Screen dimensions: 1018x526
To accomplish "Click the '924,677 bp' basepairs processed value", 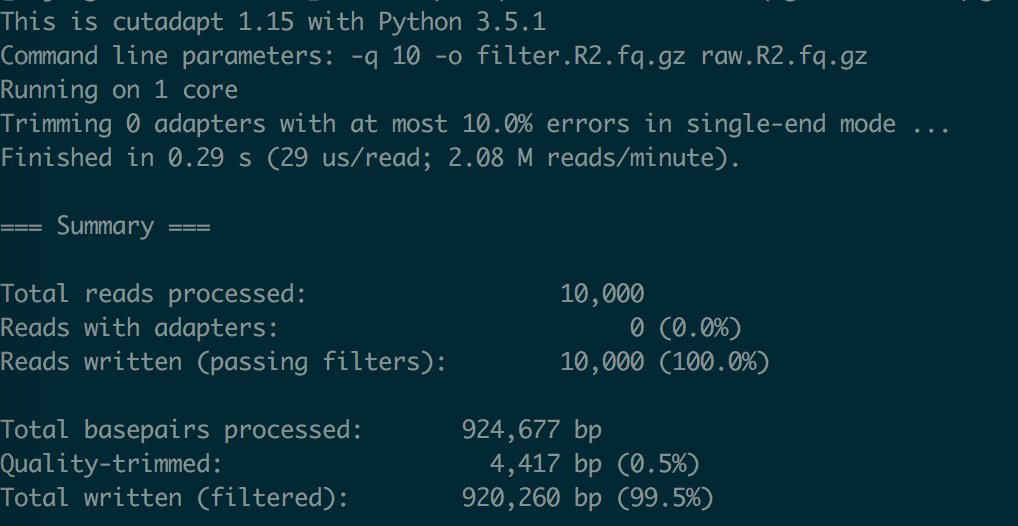I will (532, 430).
